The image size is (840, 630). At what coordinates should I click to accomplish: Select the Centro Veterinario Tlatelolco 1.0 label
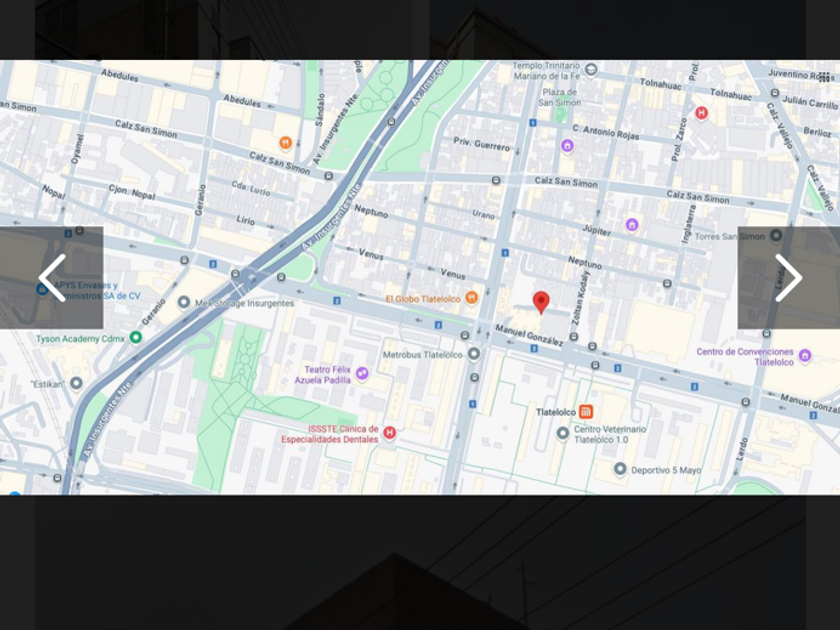pos(610,434)
